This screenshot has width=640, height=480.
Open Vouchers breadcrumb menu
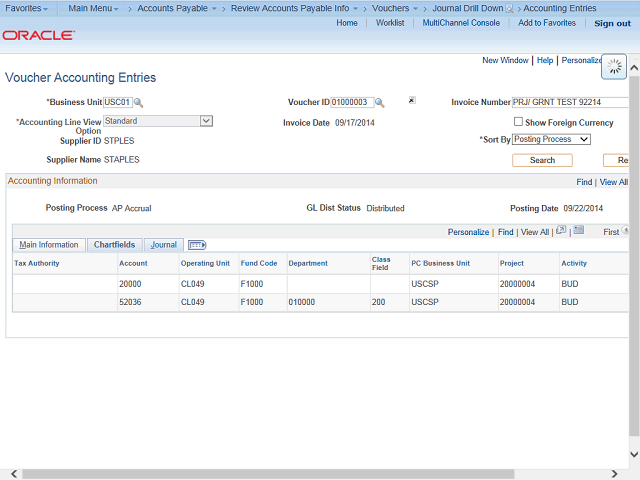coord(394,8)
